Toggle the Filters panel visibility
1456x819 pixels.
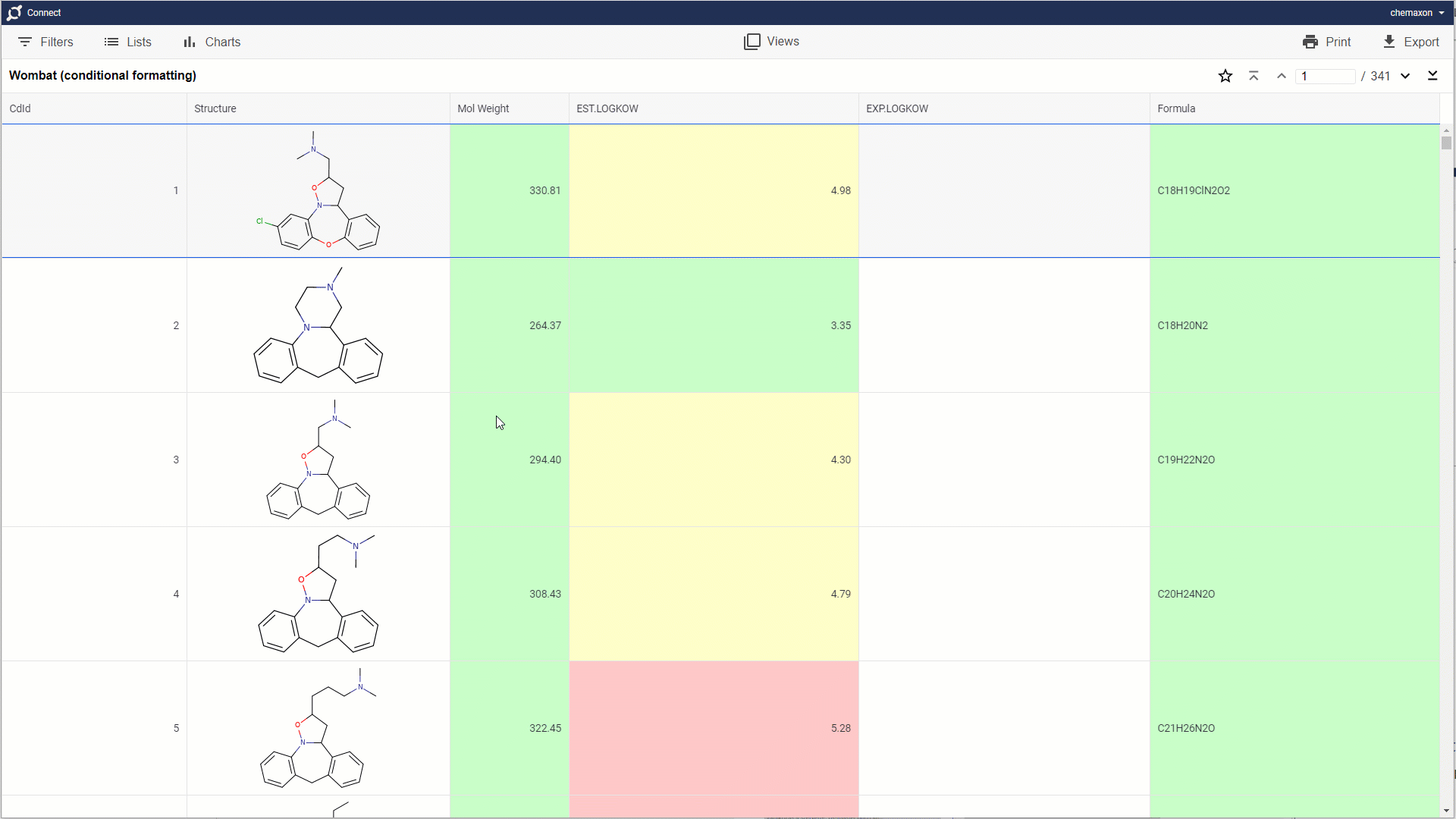click(x=45, y=42)
